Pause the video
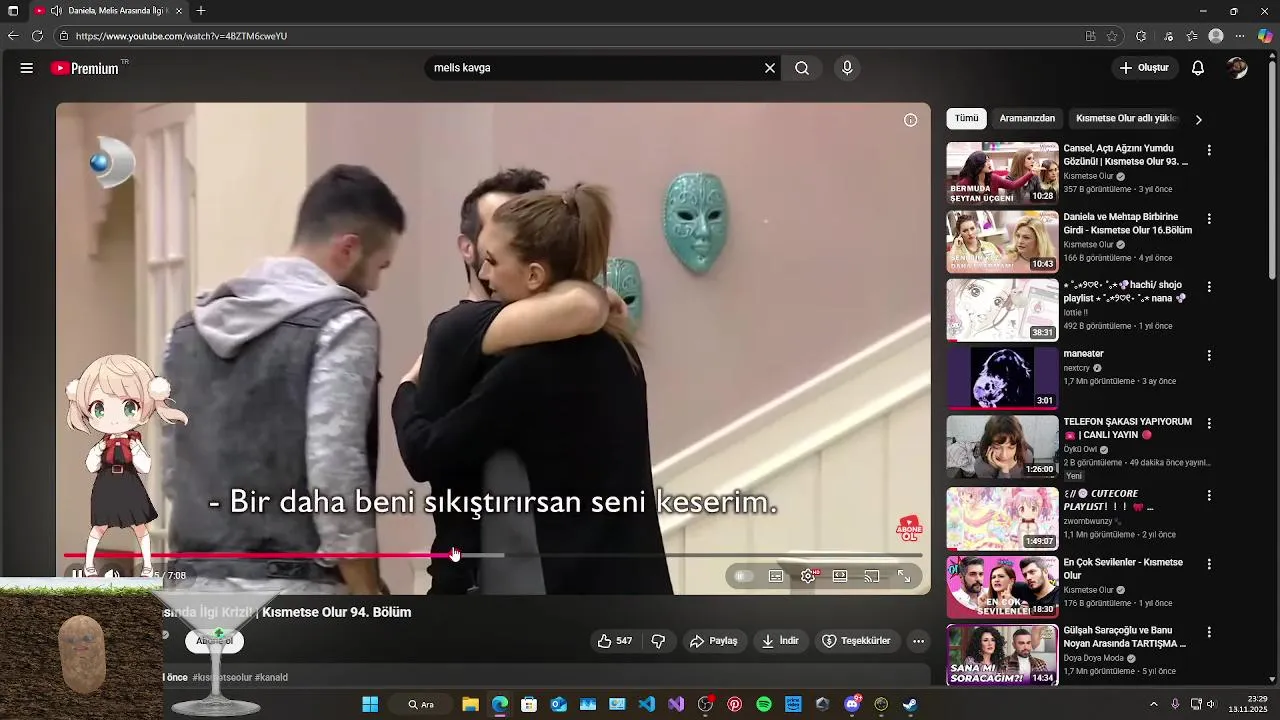The width and height of the screenshot is (1280, 720). pos(77,575)
